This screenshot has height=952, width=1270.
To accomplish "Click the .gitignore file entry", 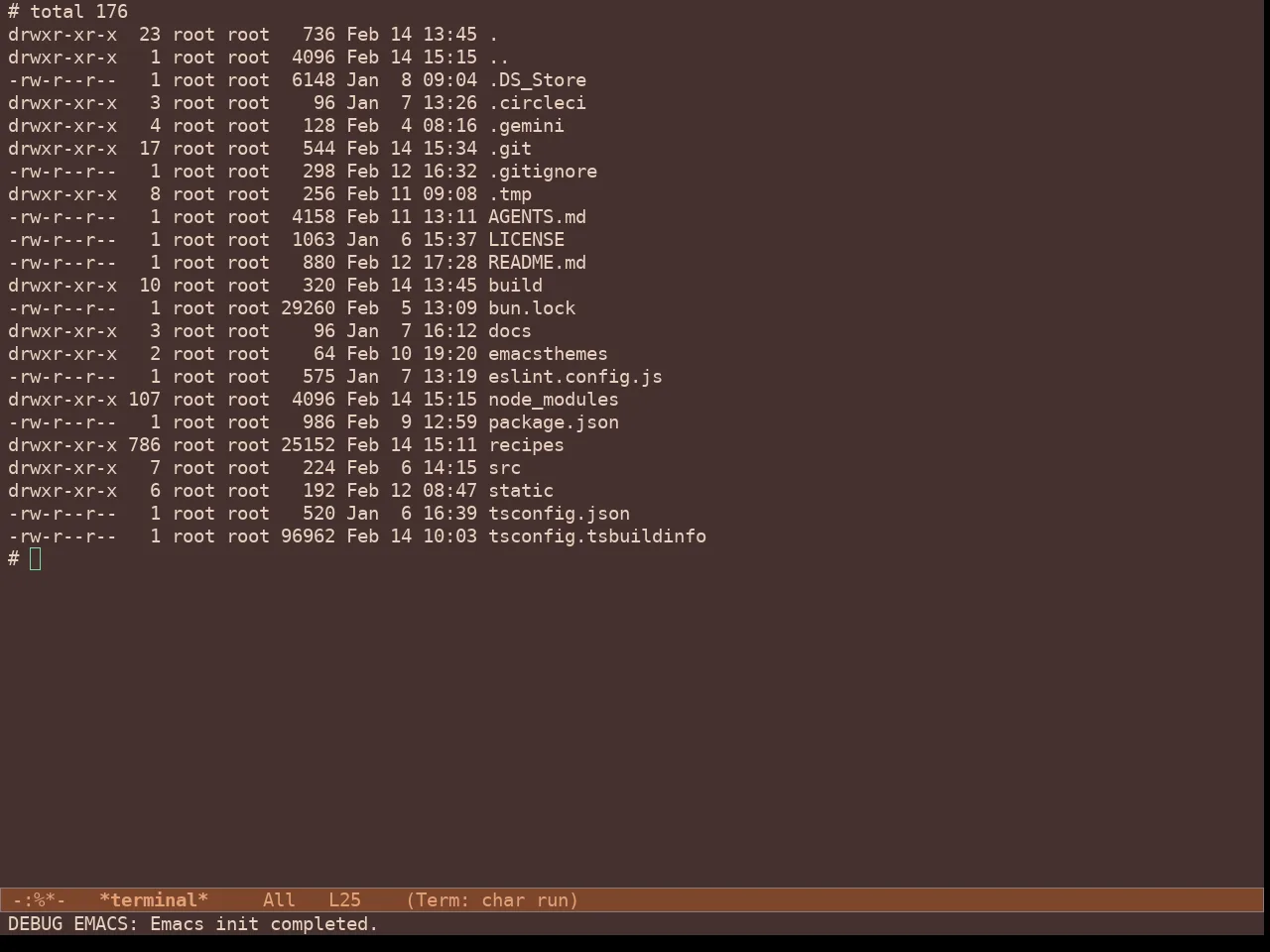I will click(x=543, y=172).
